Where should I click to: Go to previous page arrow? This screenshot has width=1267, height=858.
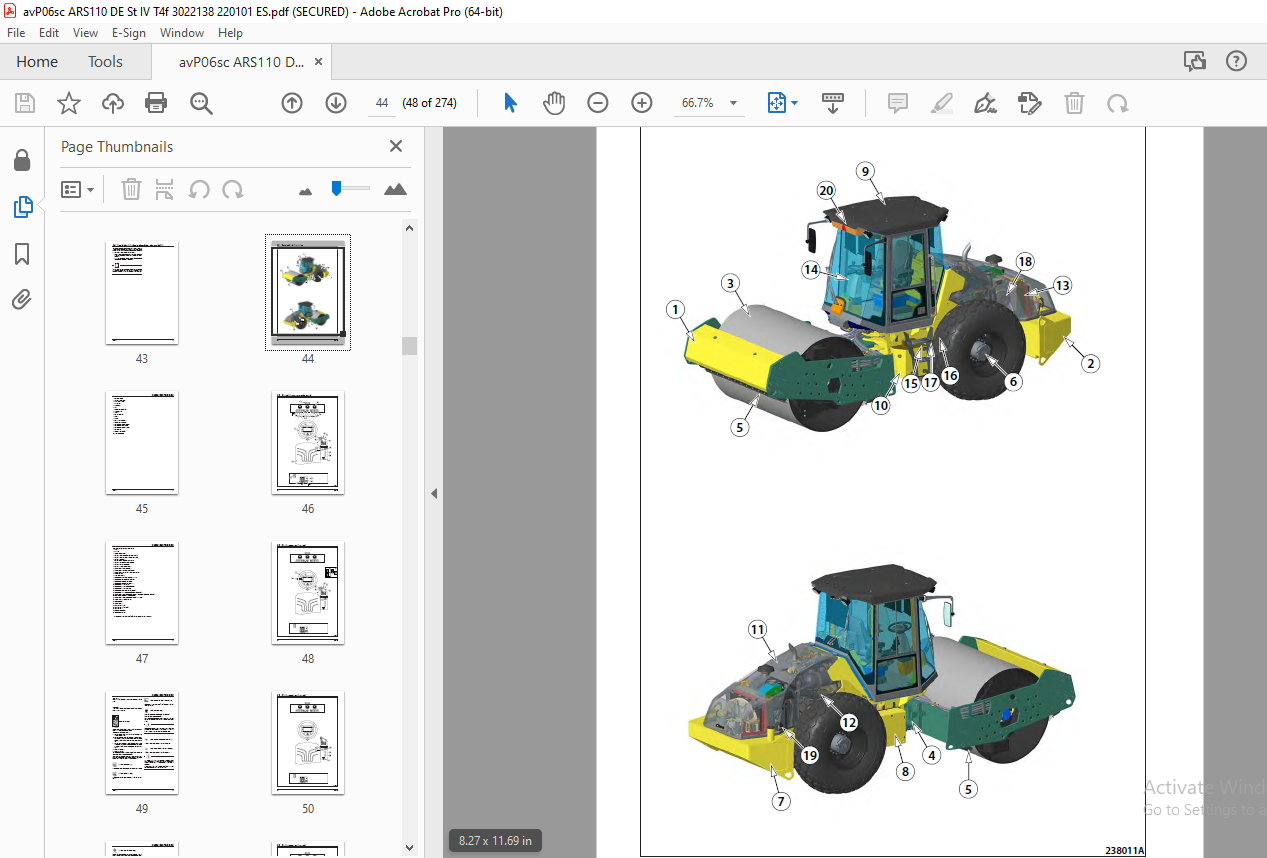click(x=292, y=103)
